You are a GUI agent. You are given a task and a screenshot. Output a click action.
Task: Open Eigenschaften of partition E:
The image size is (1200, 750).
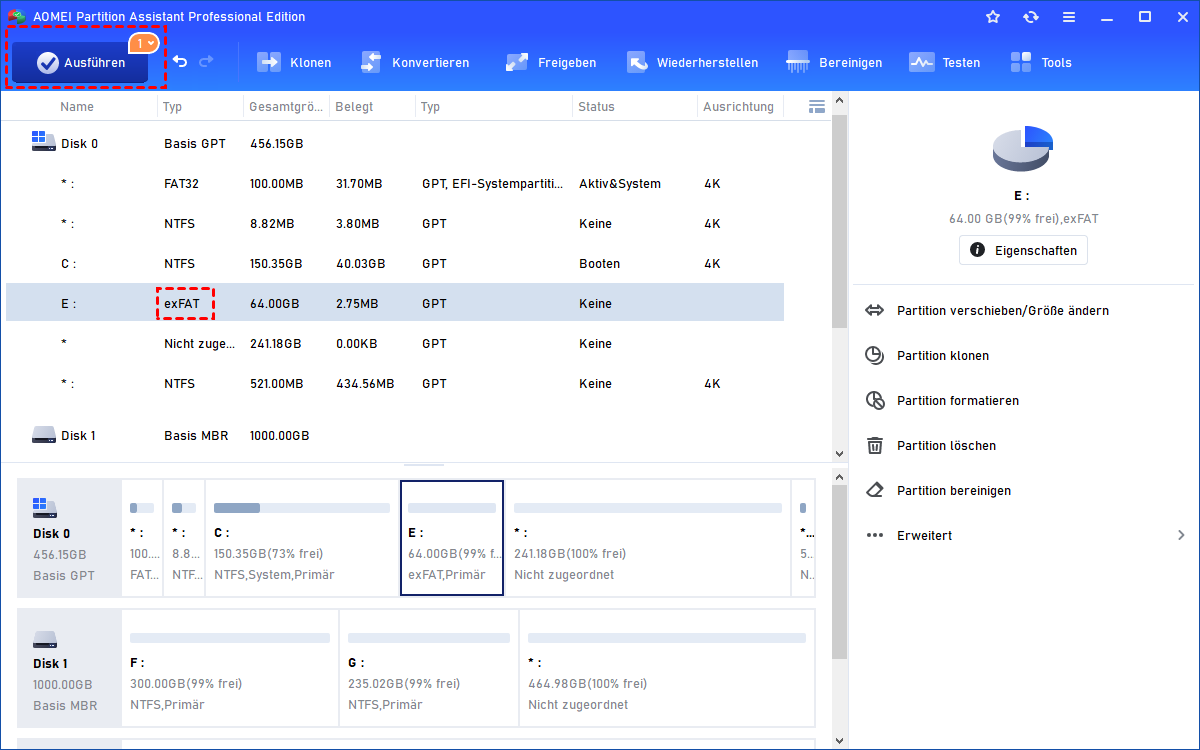tap(1023, 250)
